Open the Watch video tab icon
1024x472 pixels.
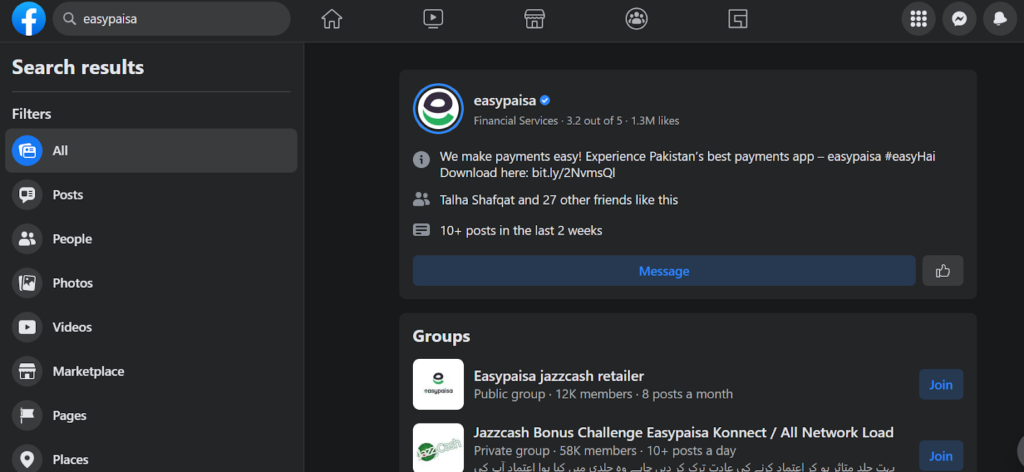coord(433,19)
